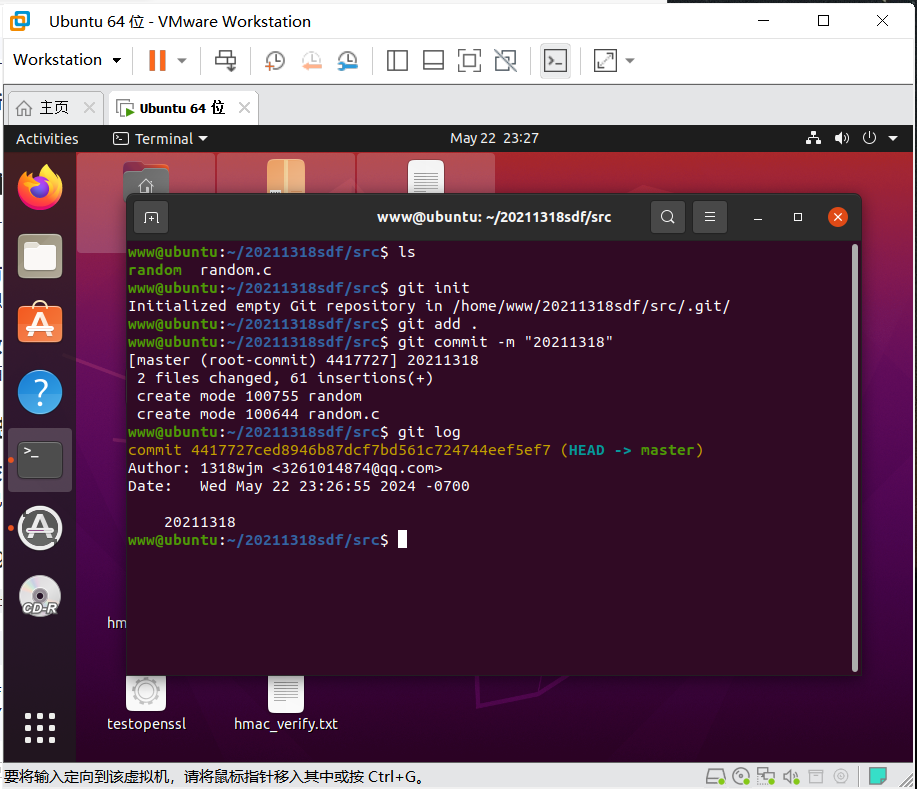Toggle the library sidebar panel view
The width and height of the screenshot is (917, 789).
click(397, 60)
